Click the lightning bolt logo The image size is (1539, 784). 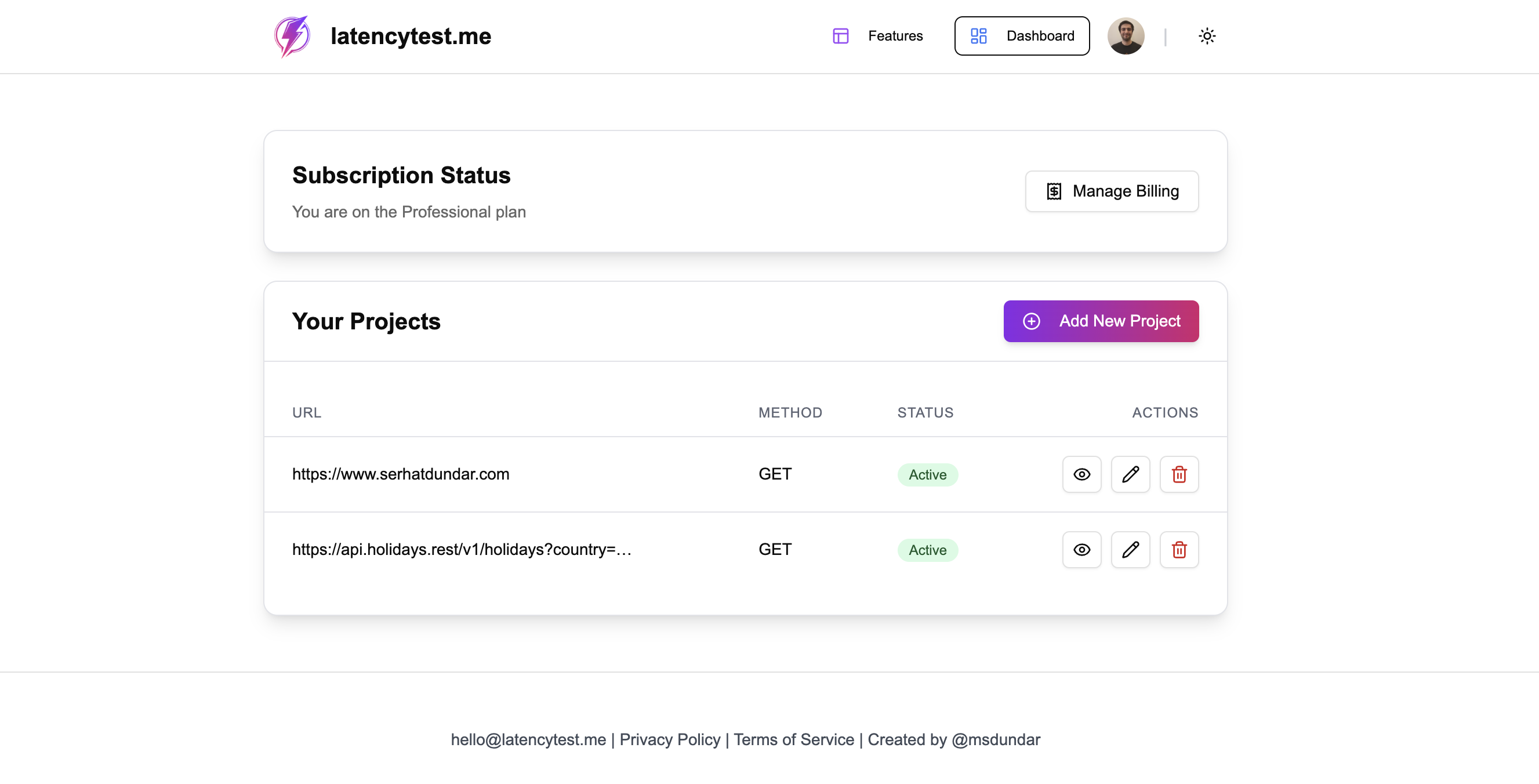point(292,37)
